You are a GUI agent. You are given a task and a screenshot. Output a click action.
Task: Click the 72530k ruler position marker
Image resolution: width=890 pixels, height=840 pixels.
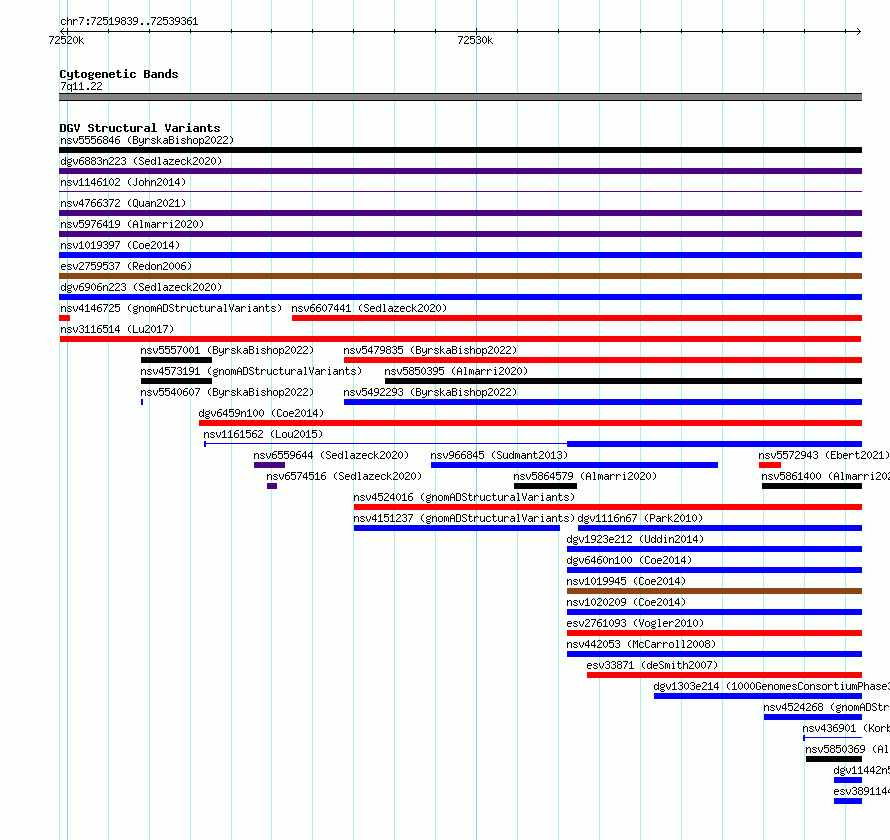[x=475, y=40]
